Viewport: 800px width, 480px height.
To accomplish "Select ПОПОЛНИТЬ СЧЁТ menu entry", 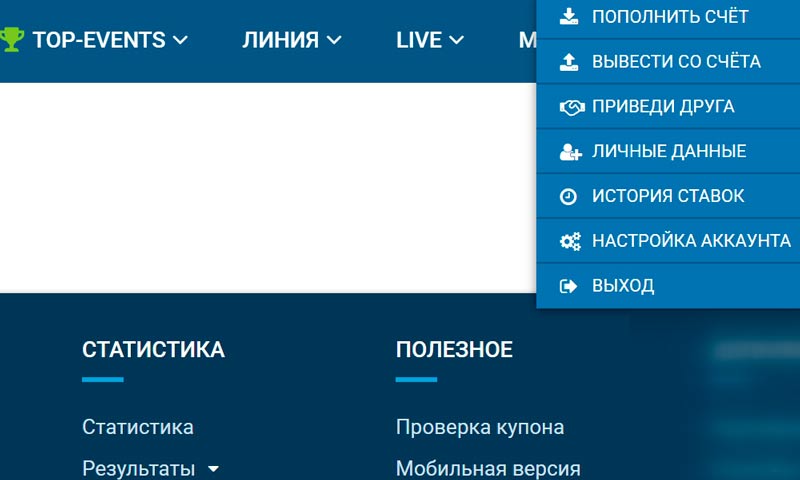I will (668, 17).
